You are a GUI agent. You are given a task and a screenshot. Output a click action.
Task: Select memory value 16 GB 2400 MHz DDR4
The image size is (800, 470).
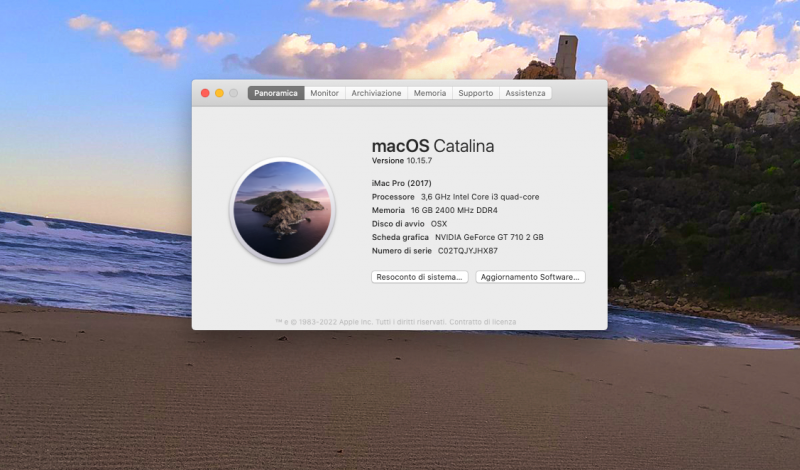point(454,210)
